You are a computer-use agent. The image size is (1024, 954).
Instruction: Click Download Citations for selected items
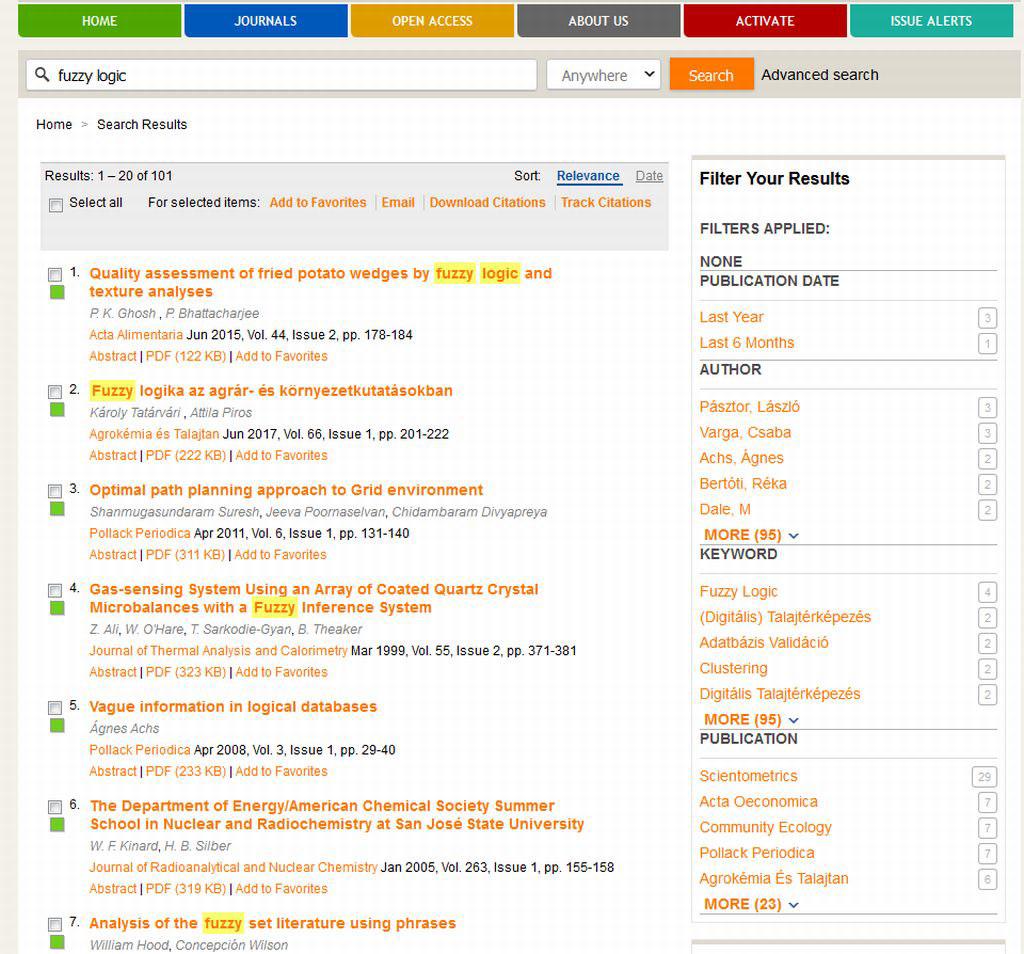tap(487, 202)
